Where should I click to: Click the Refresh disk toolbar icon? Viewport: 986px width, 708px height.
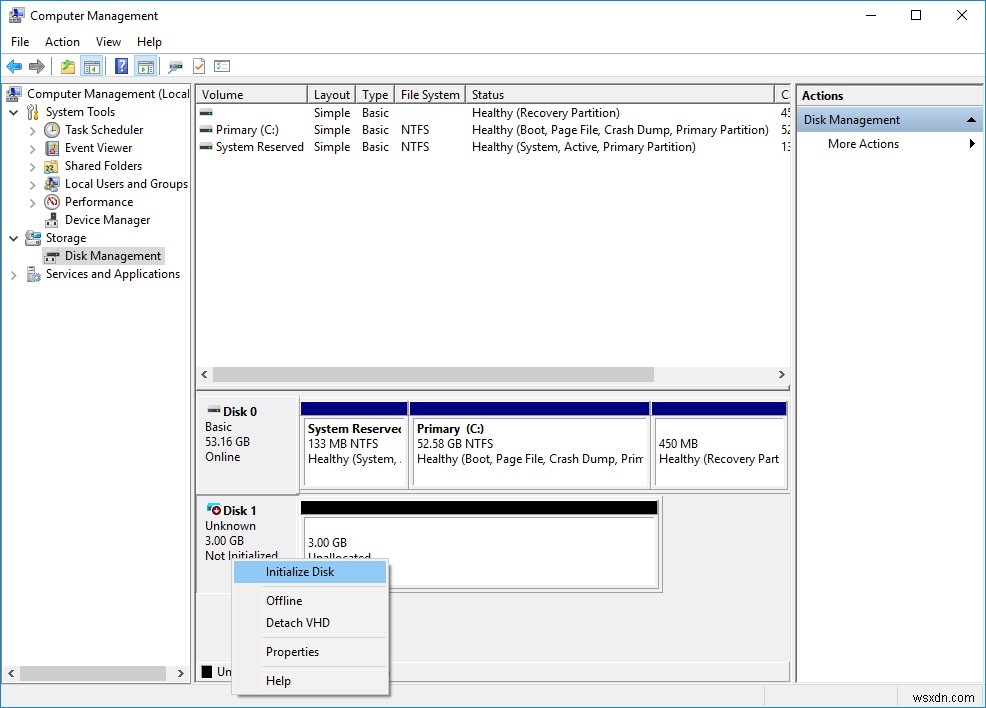(175, 66)
